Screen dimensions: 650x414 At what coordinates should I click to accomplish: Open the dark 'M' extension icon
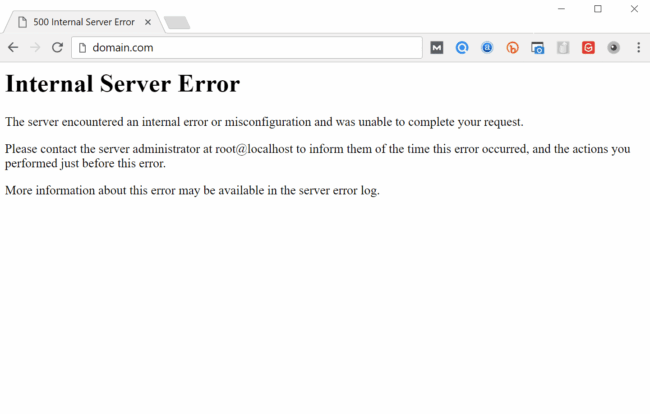(x=437, y=47)
